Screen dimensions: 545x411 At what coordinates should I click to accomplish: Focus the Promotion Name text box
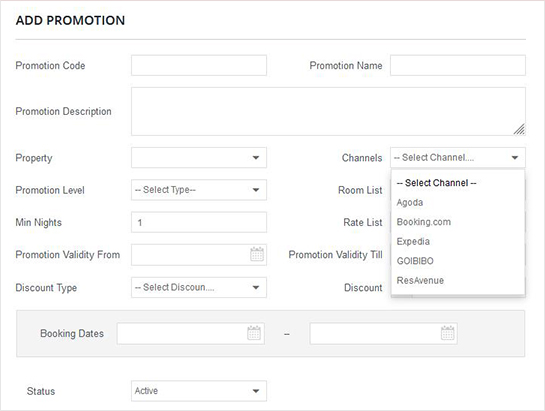click(458, 65)
